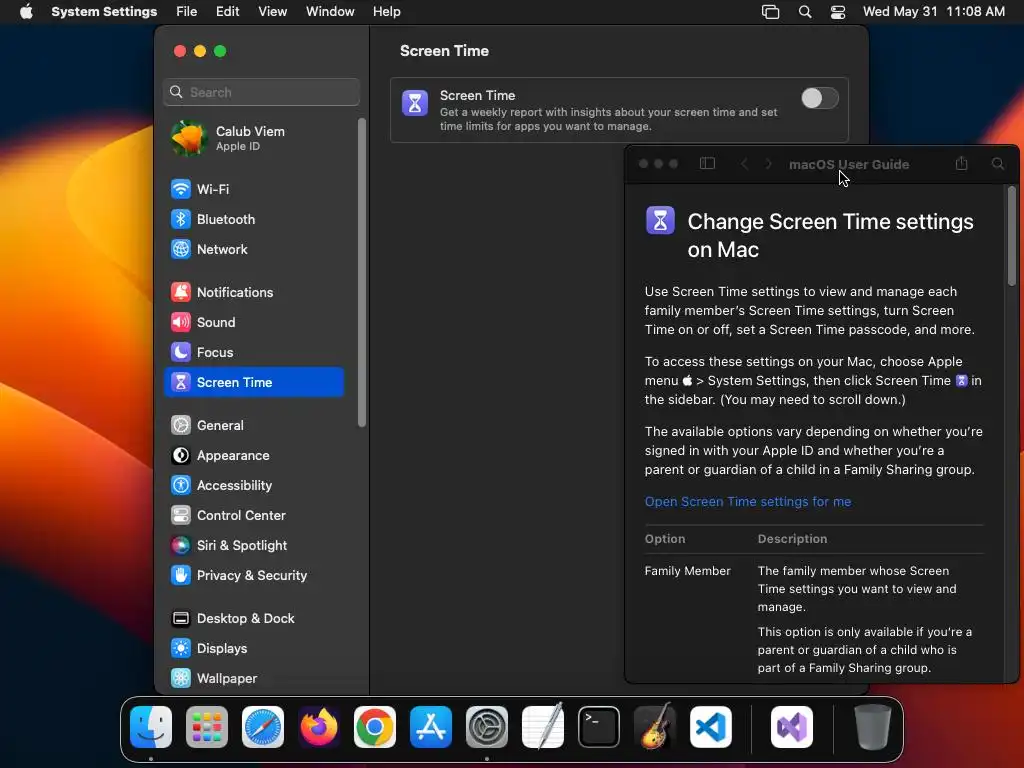Select Network in the sidebar
Viewport: 1024px width, 768px height.
[x=253, y=249]
